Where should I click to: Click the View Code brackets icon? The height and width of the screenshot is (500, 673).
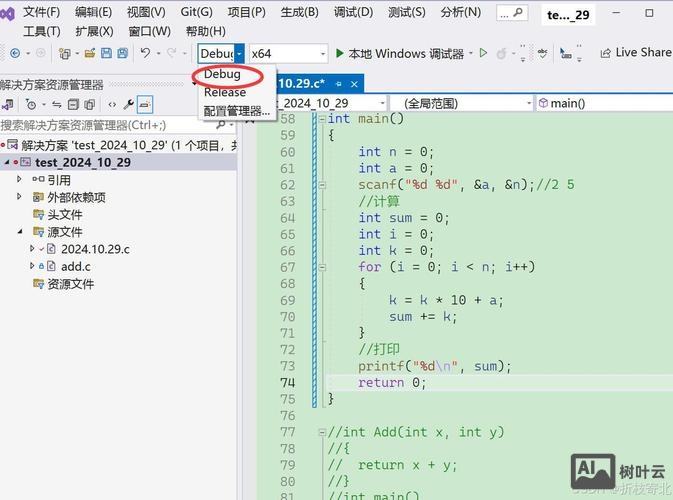coord(112,104)
